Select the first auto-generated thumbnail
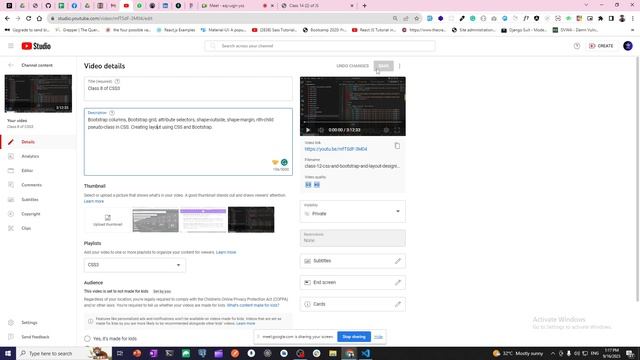640x360 pixels. coord(156,220)
